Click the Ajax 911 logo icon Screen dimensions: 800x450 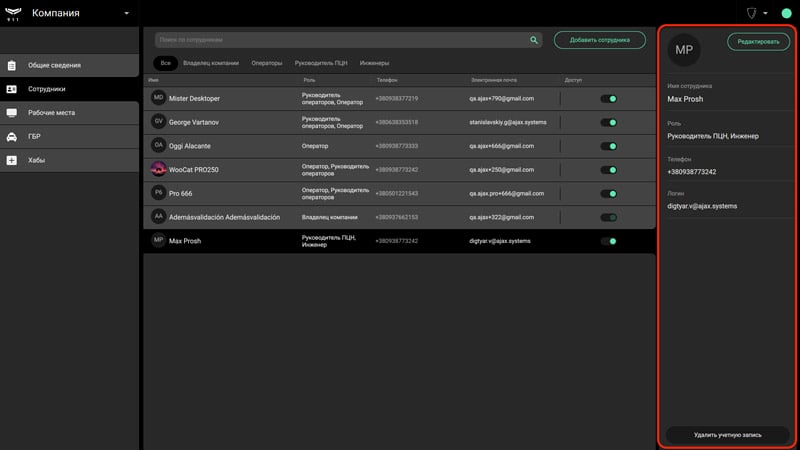point(13,13)
